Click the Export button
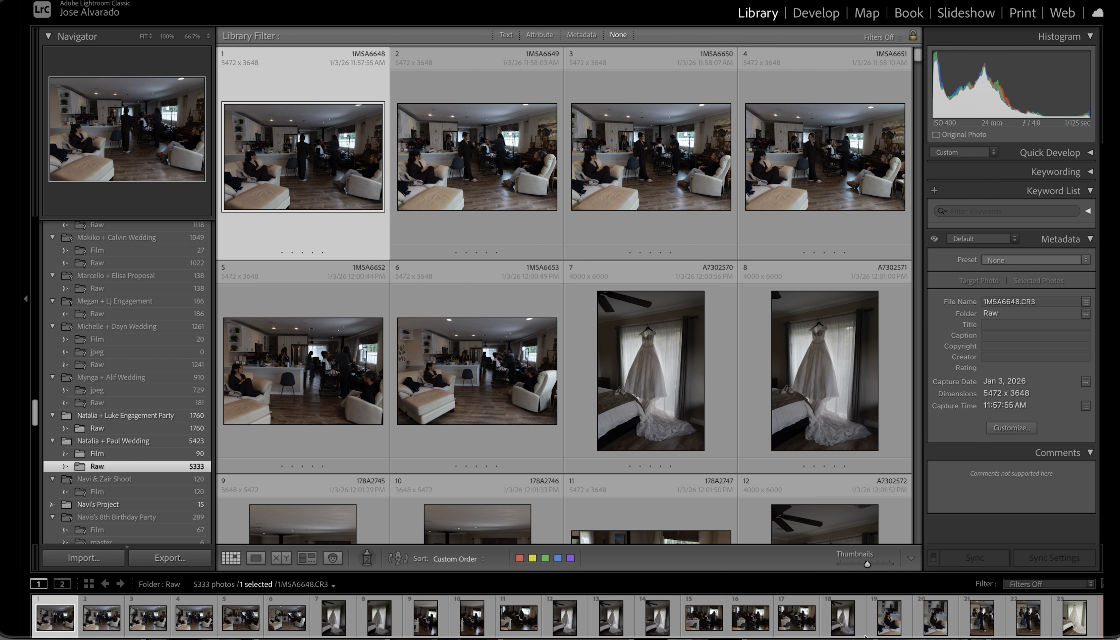This screenshot has width=1120, height=640. click(x=170, y=558)
